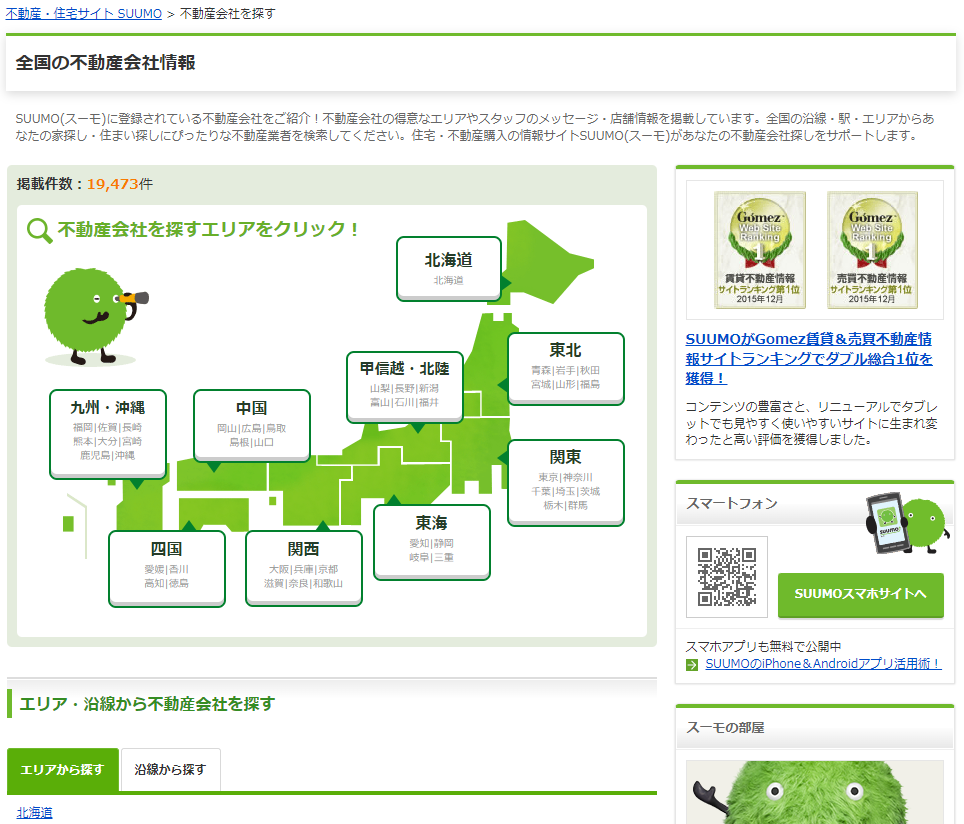Open the 北海道 area link below the tabs
The height and width of the screenshot is (824, 964).
tap(34, 812)
